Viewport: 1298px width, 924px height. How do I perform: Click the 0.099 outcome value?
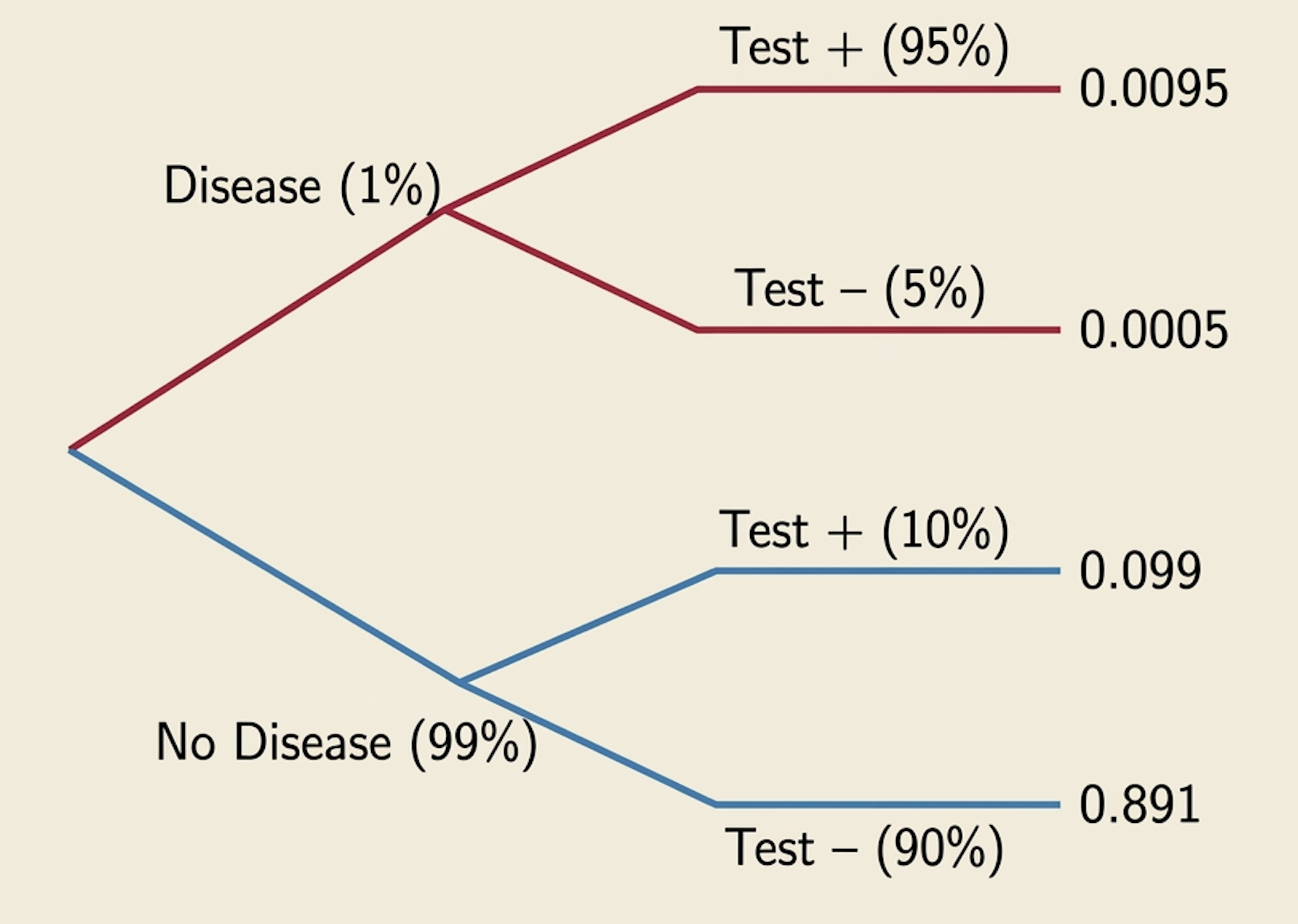(x=1140, y=571)
